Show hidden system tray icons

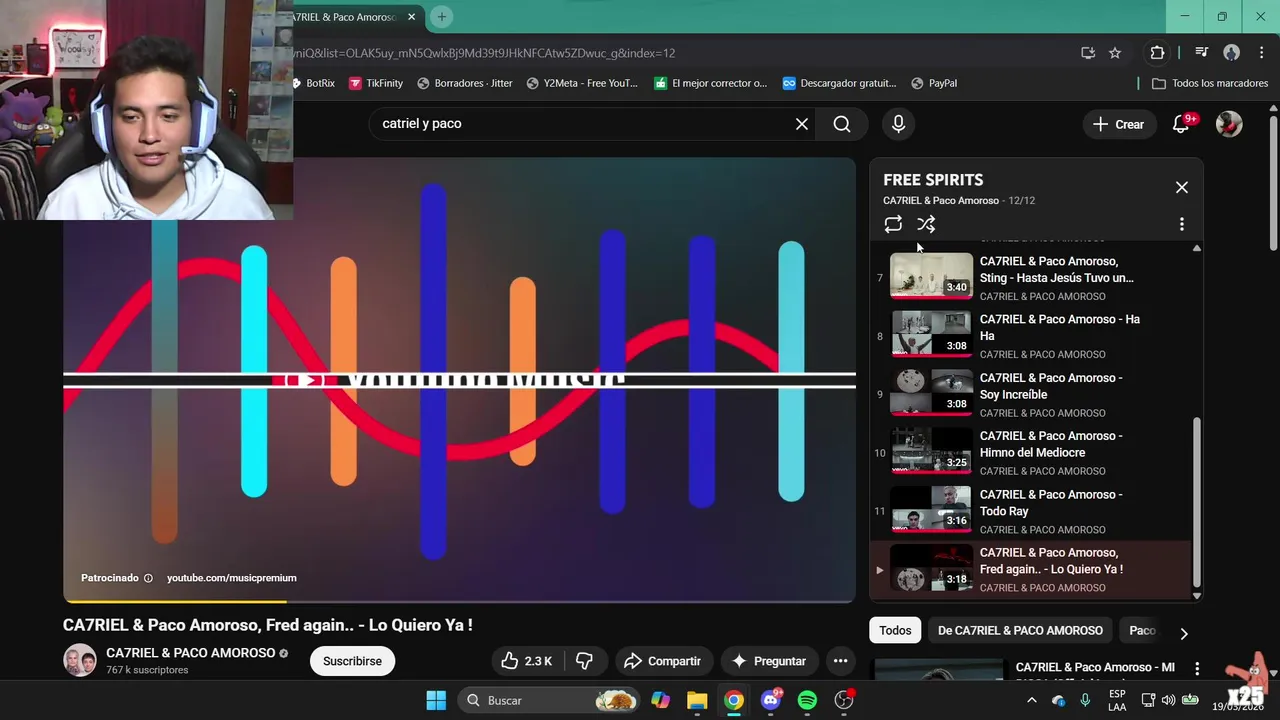coord(1032,700)
